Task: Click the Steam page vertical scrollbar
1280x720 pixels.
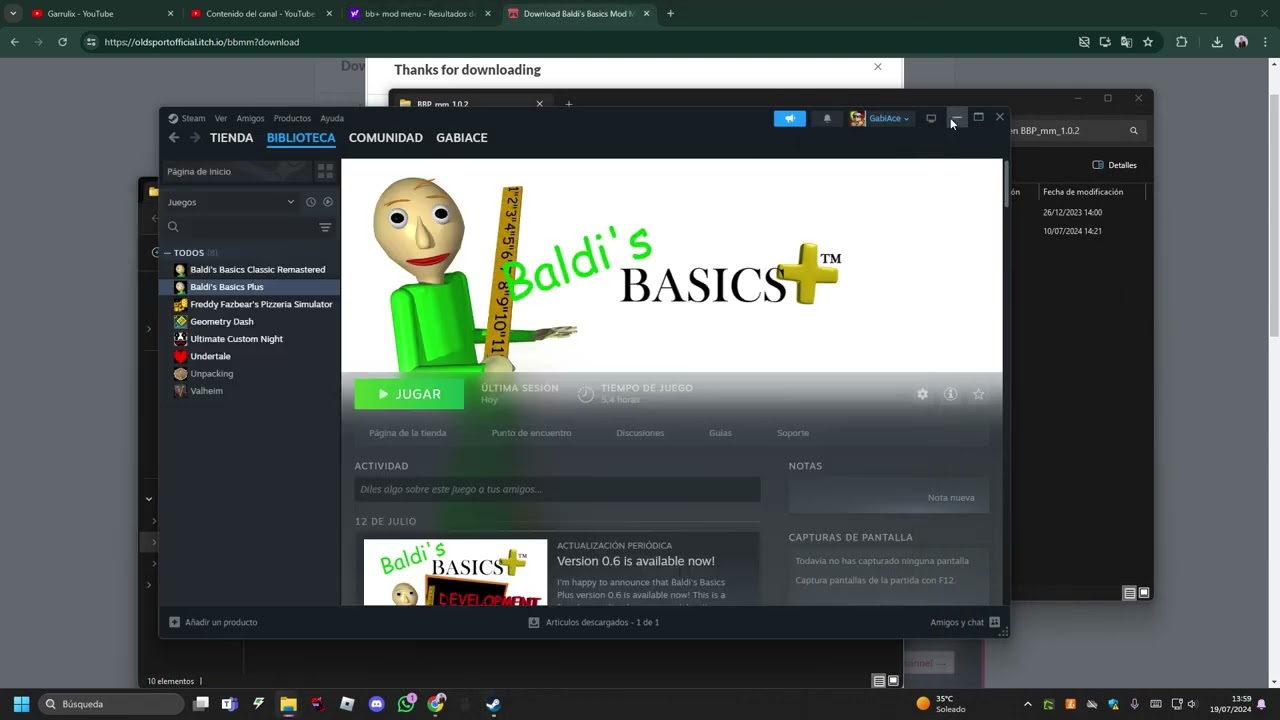Action: 1006,184
